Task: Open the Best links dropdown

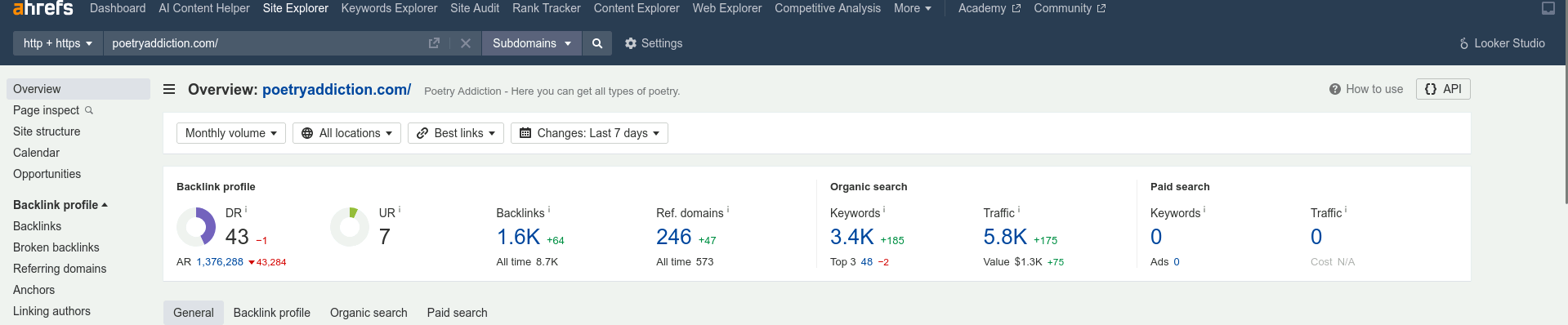Action: click(x=456, y=133)
